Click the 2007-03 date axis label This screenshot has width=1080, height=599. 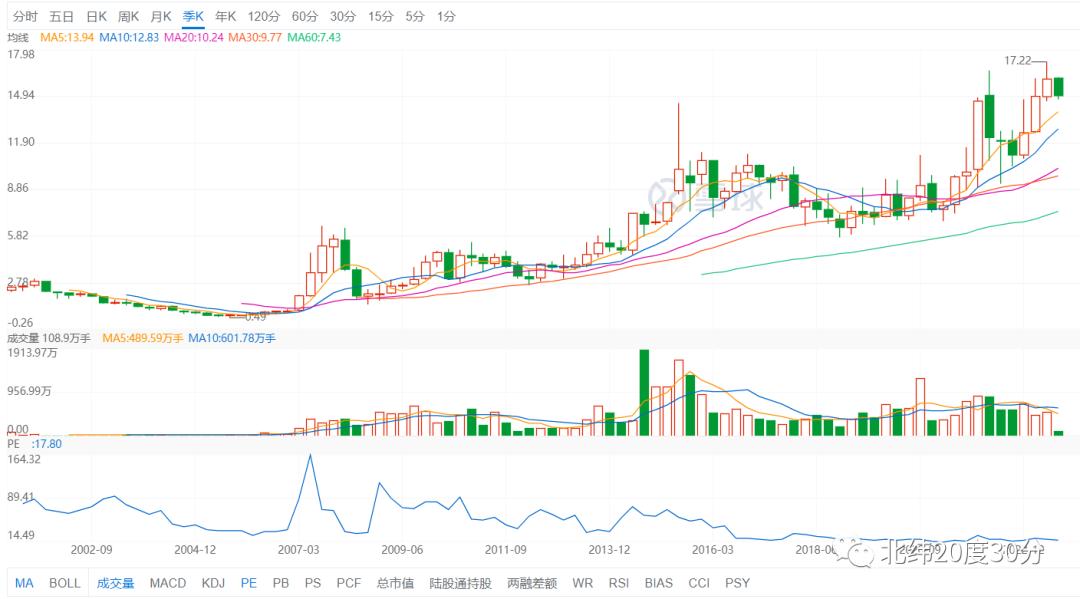click(298, 550)
